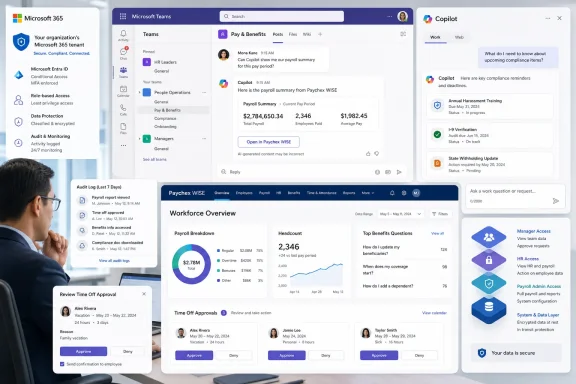Open Paychex WISE notifications bell
The width and height of the screenshot is (576, 384).
point(392,193)
